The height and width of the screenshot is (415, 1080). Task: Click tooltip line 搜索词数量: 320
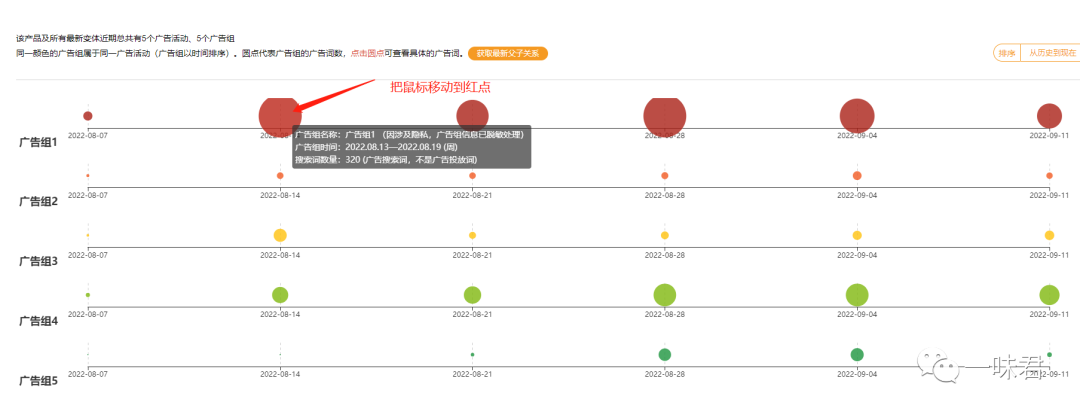(x=386, y=159)
